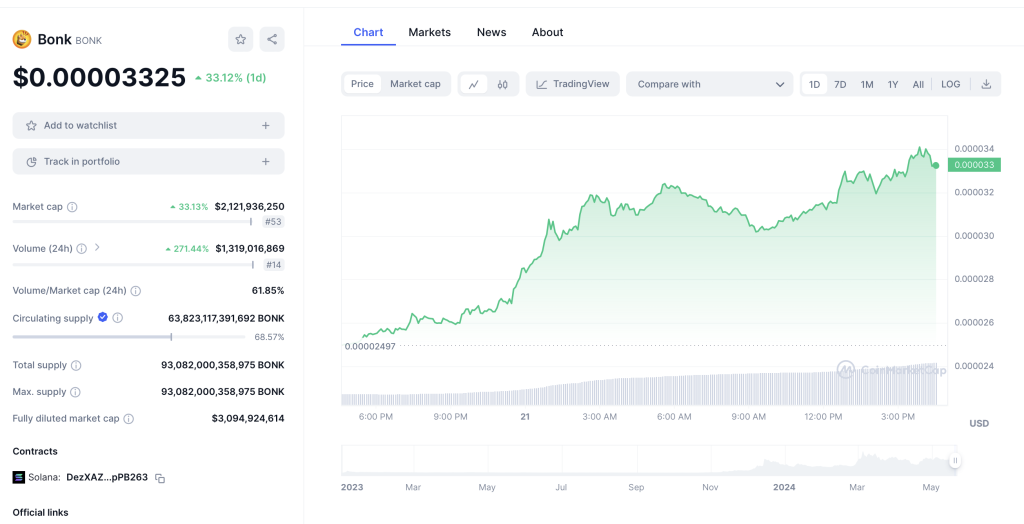Image resolution: width=1024 pixels, height=524 pixels.
Task: Click the $1,319,016,869 volume value
Action: 250,248
